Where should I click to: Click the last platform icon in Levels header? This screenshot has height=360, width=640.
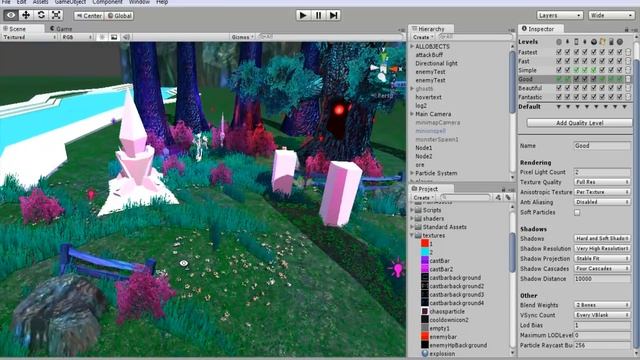(x=620, y=42)
